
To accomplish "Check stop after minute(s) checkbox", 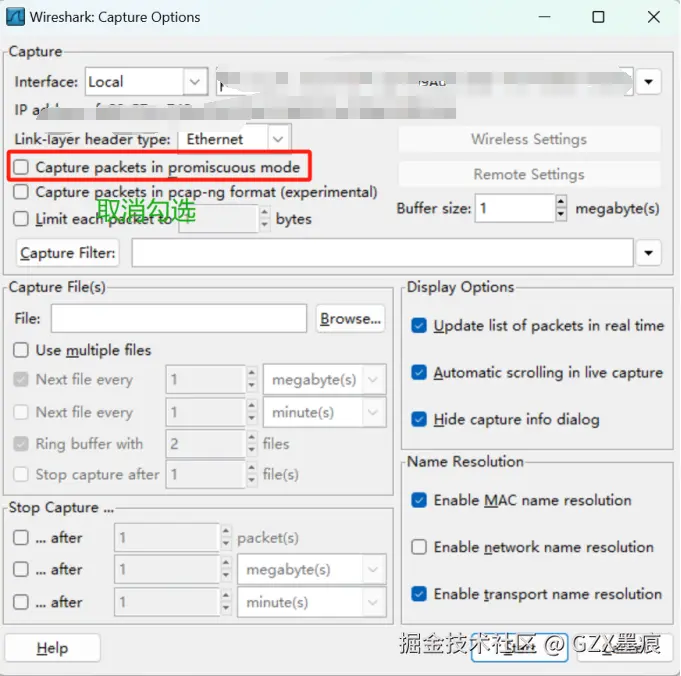I will tap(21, 602).
